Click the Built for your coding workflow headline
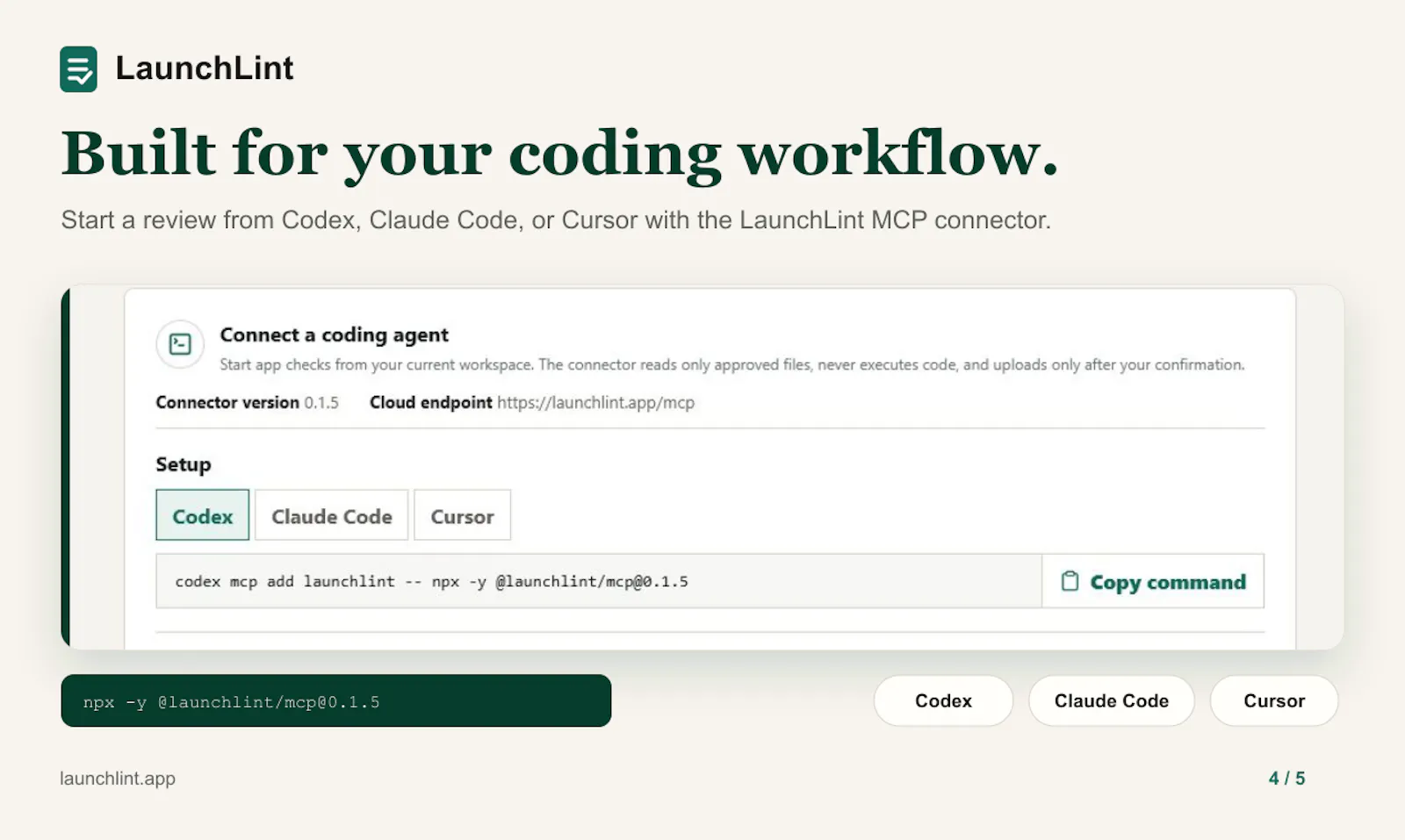 click(559, 154)
